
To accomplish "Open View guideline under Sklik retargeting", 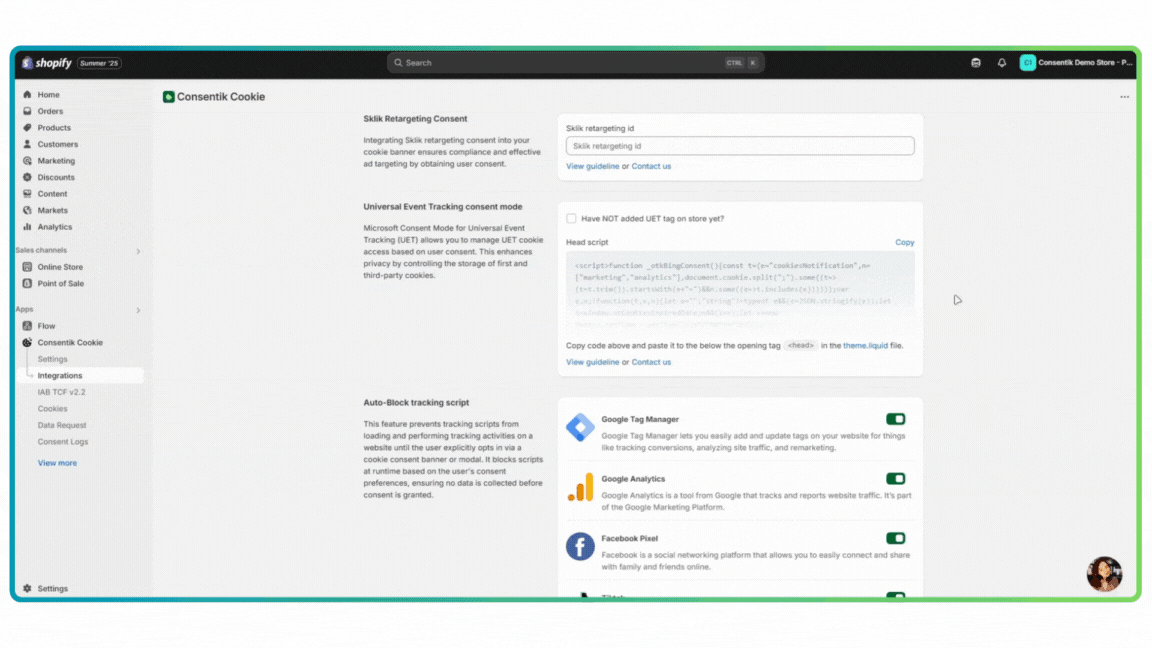I will [592, 166].
